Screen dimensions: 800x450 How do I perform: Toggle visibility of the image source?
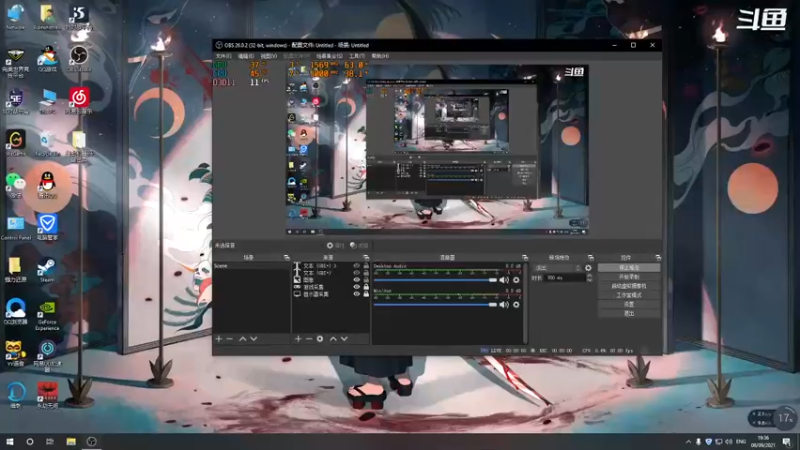(x=356, y=280)
